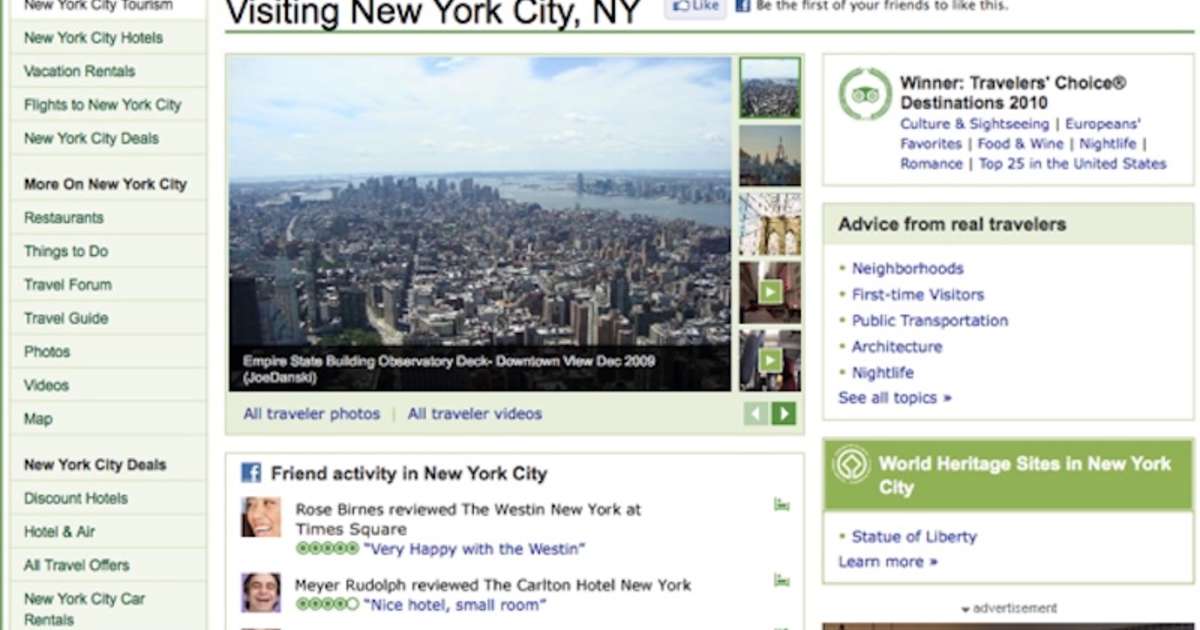Open "Very Happy with the Westin" review
The width and height of the screenshot is (1200, 630).
tap(475, 549)
